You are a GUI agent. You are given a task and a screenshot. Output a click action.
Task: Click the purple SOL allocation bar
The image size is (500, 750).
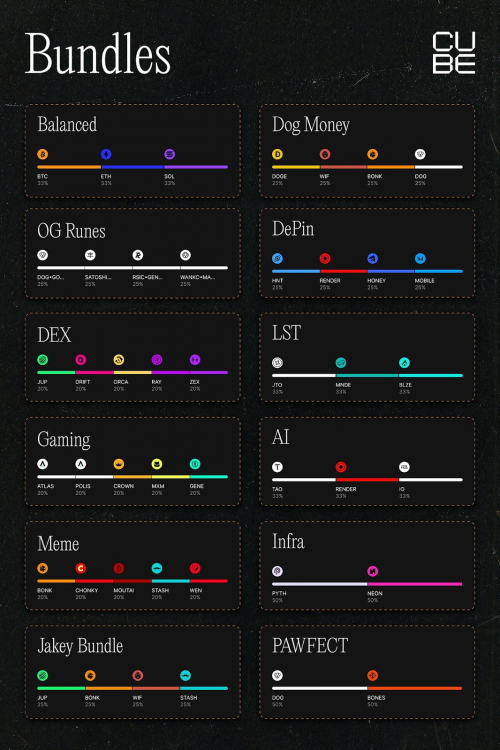pyautogui.click(x=196, y=167)
